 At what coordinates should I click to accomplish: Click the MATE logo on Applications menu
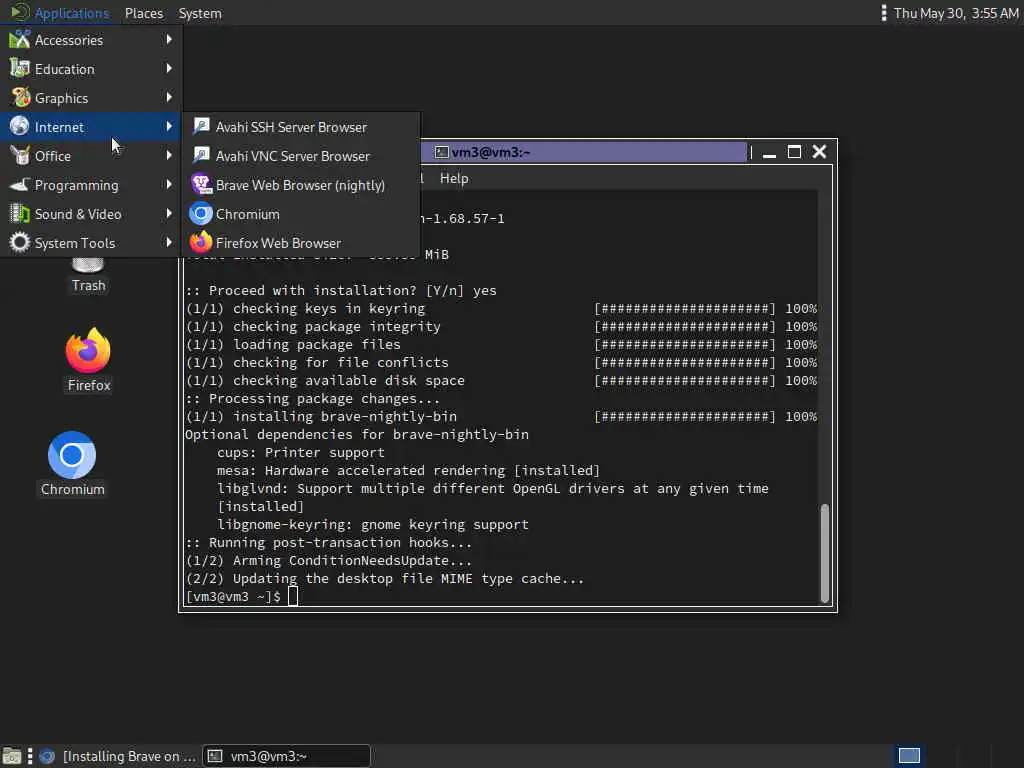tap(20, 12)
